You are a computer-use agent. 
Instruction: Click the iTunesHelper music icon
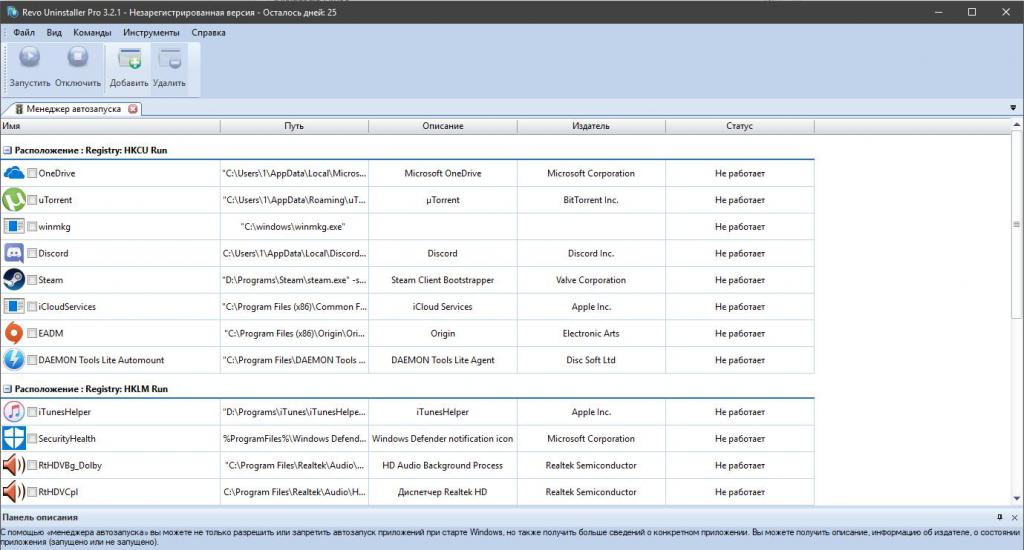point(14,412)
